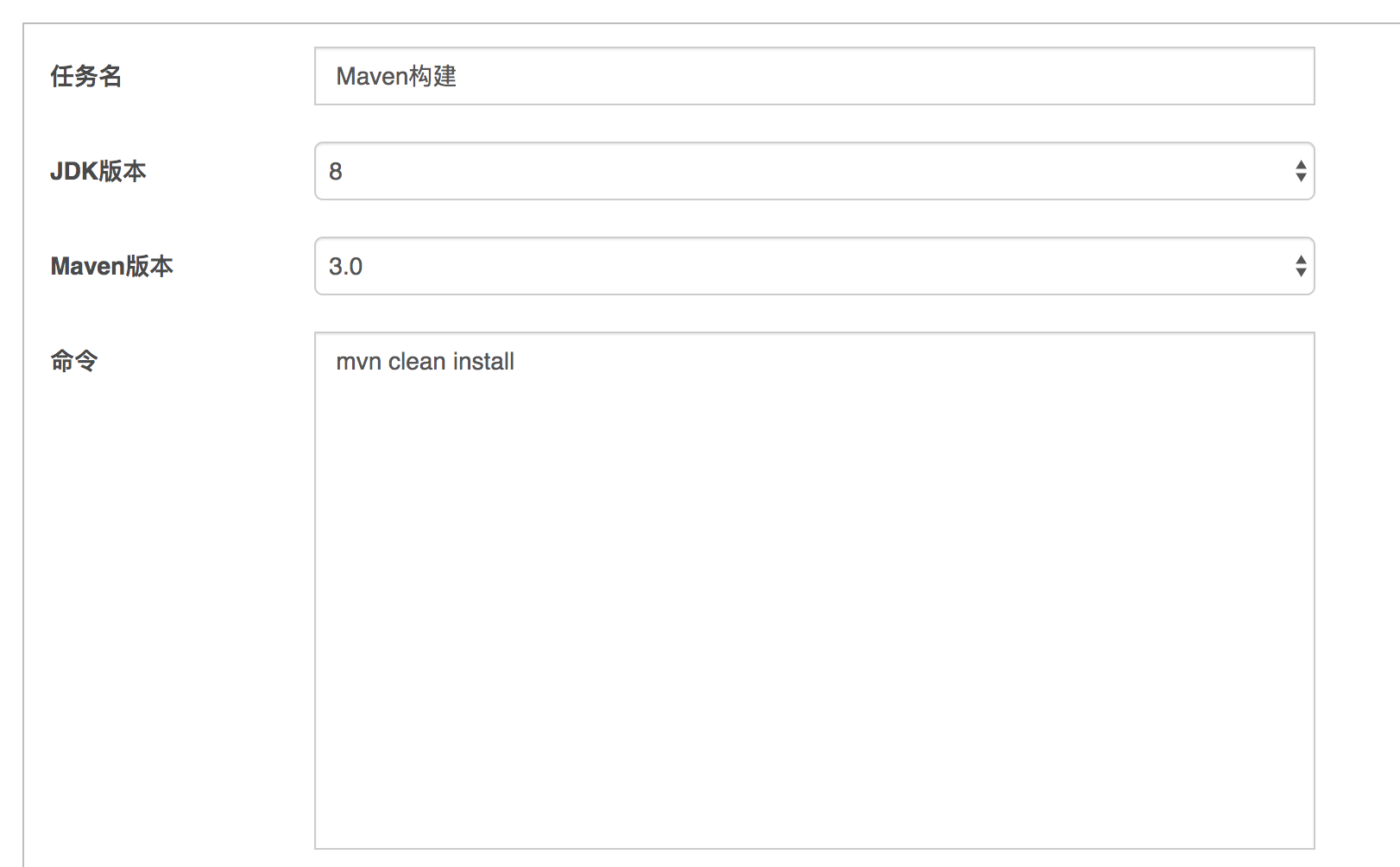Click the 命令 field label

[x=74, y=361]
